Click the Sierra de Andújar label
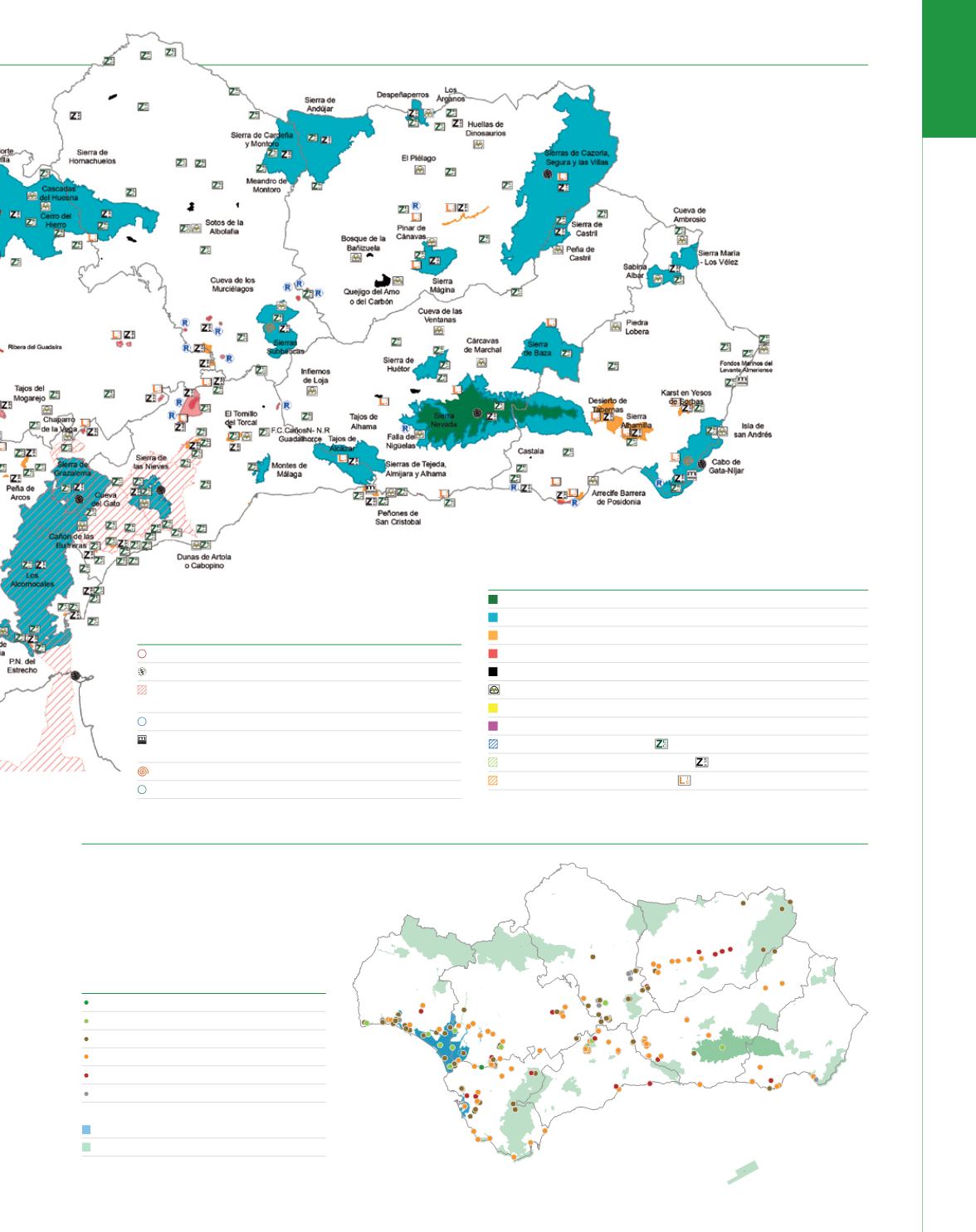976x1232 pixels. [x=320, y=105]
